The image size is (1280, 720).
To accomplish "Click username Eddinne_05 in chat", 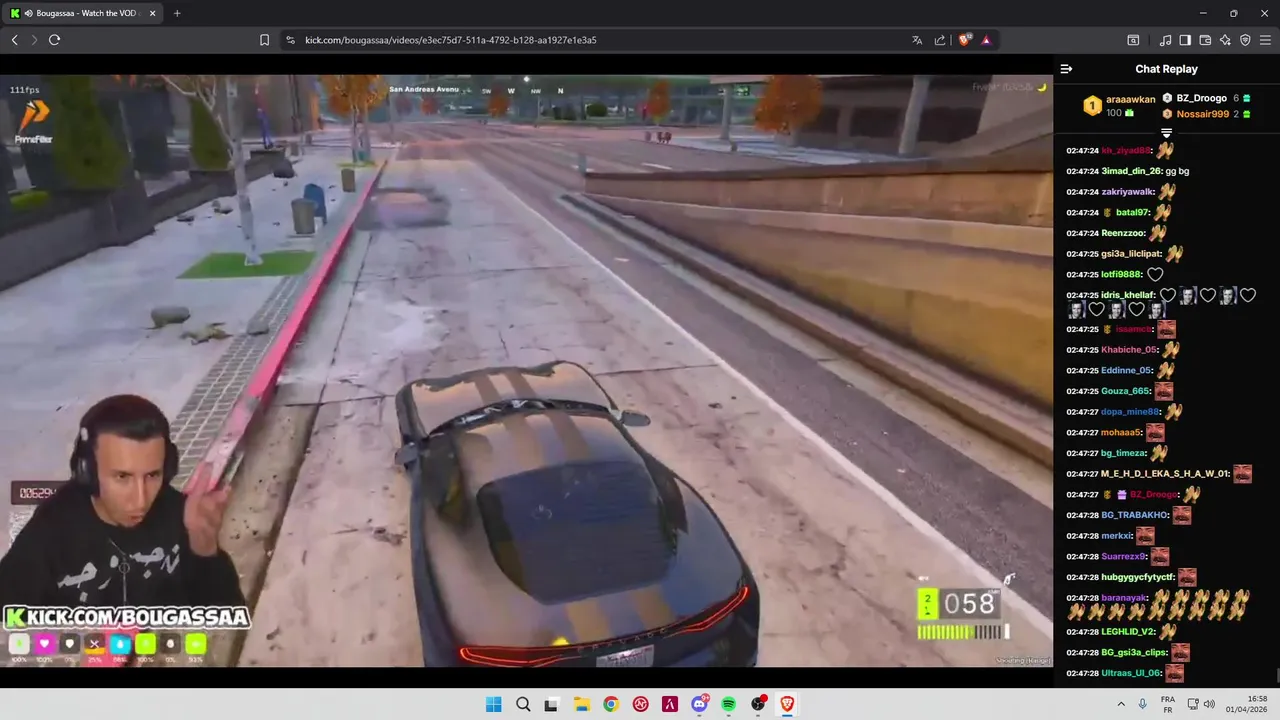I will (1126, 370).
